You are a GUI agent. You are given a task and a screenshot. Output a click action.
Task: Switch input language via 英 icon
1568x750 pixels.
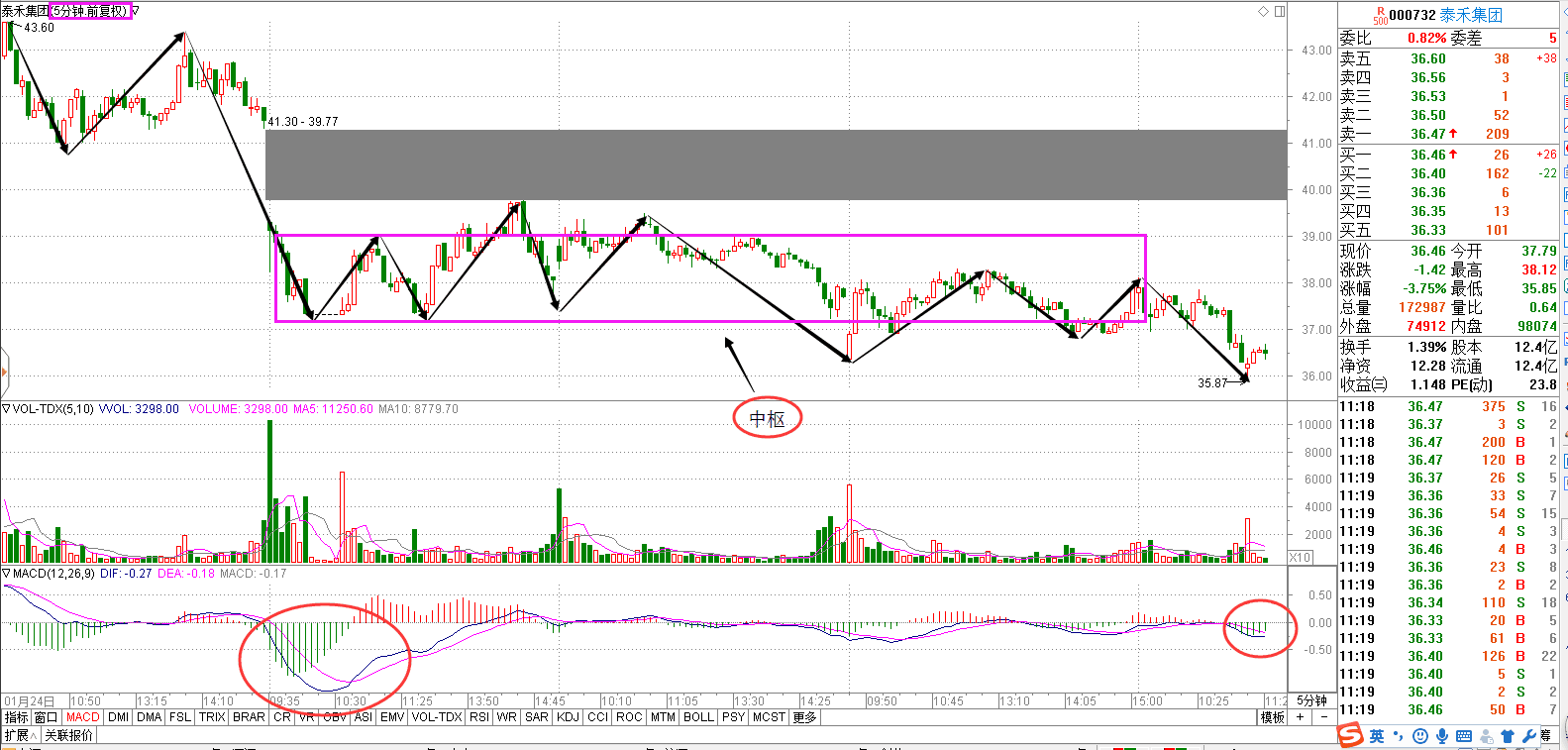tap(1377, 736)
